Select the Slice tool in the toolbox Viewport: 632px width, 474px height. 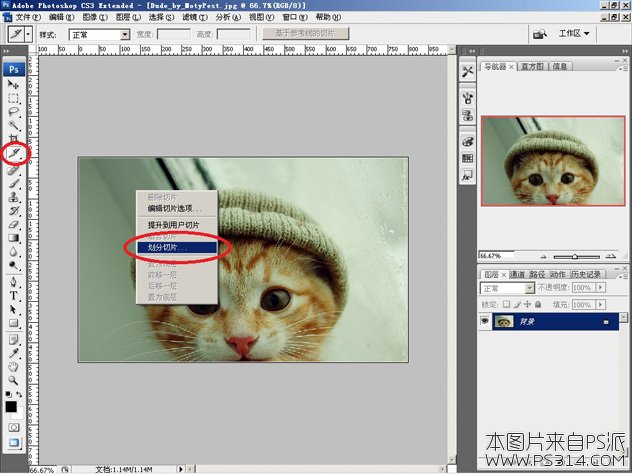(14, 153)
